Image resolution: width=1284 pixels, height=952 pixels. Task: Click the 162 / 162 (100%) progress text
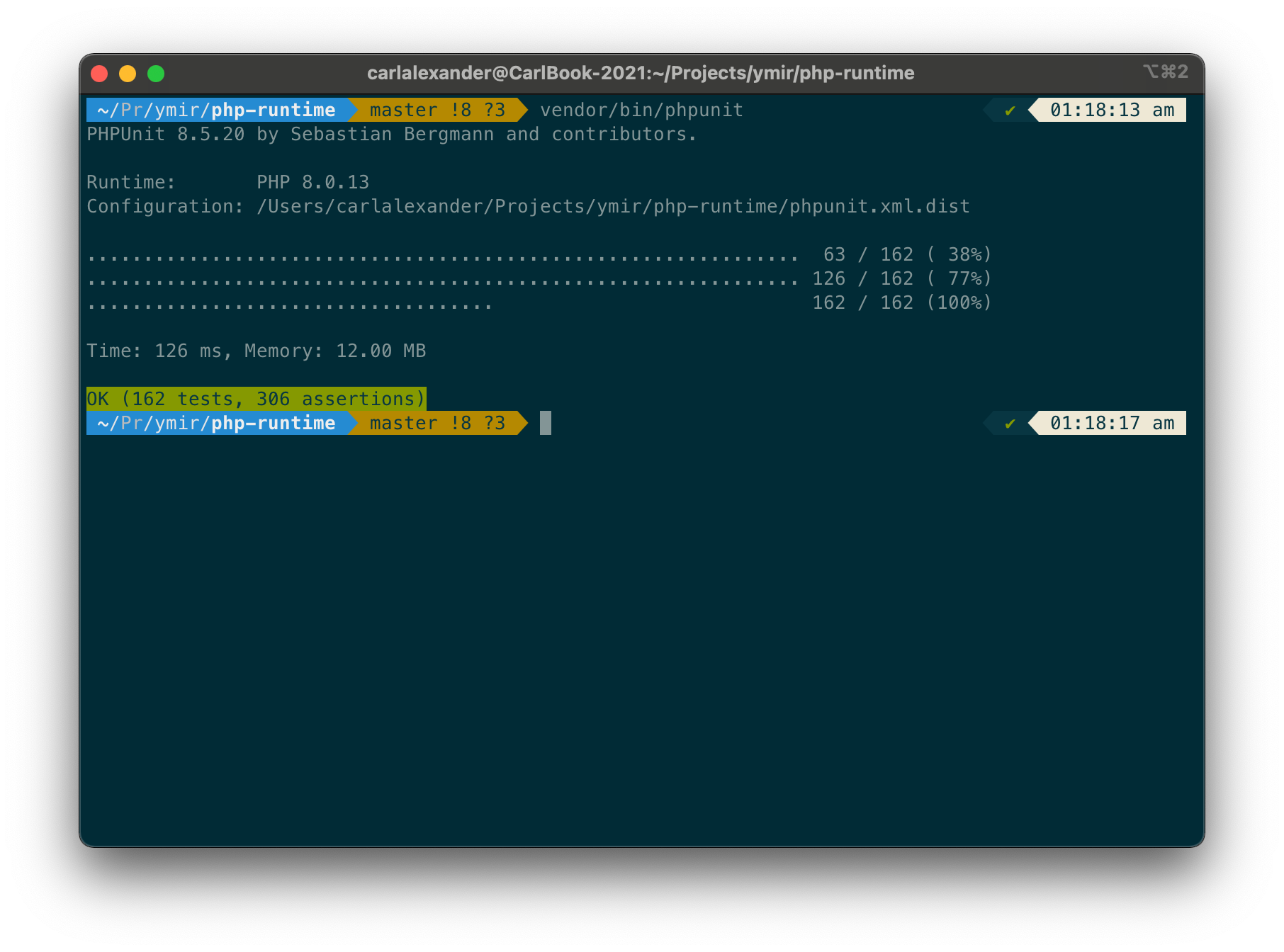pyautogui.click(x=901, y=302)
